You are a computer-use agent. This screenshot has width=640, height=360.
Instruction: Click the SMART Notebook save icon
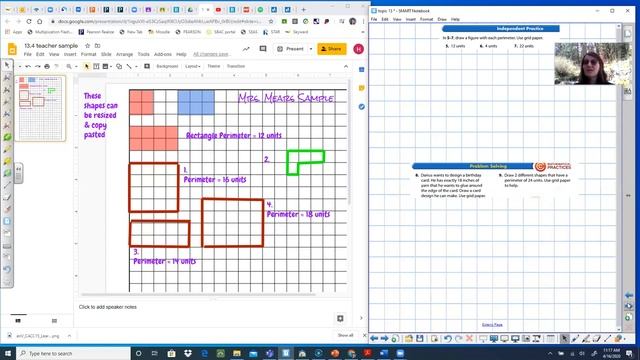(419, 338)
